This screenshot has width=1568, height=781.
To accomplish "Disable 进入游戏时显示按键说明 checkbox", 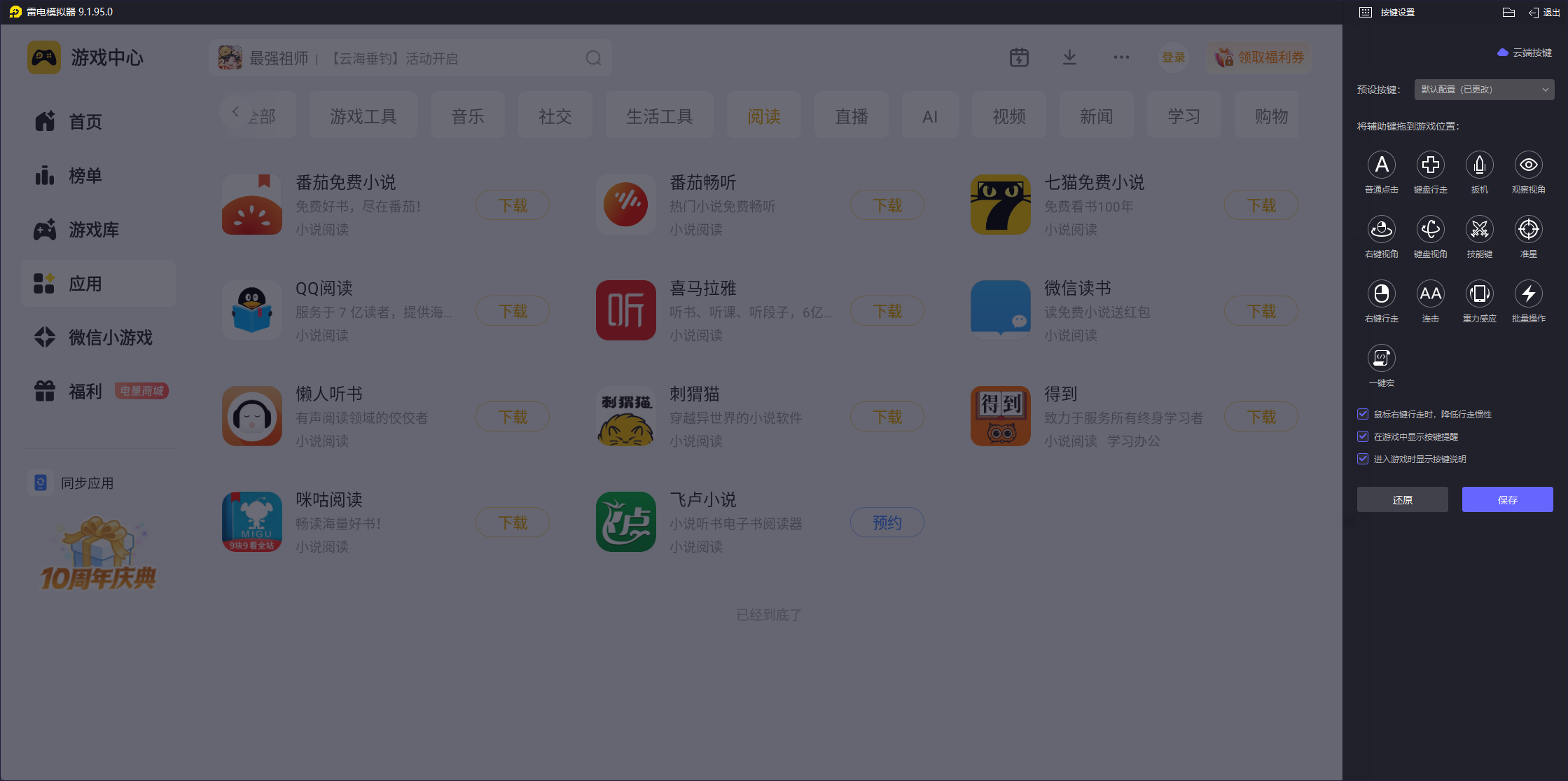I will click(1363, 459).
